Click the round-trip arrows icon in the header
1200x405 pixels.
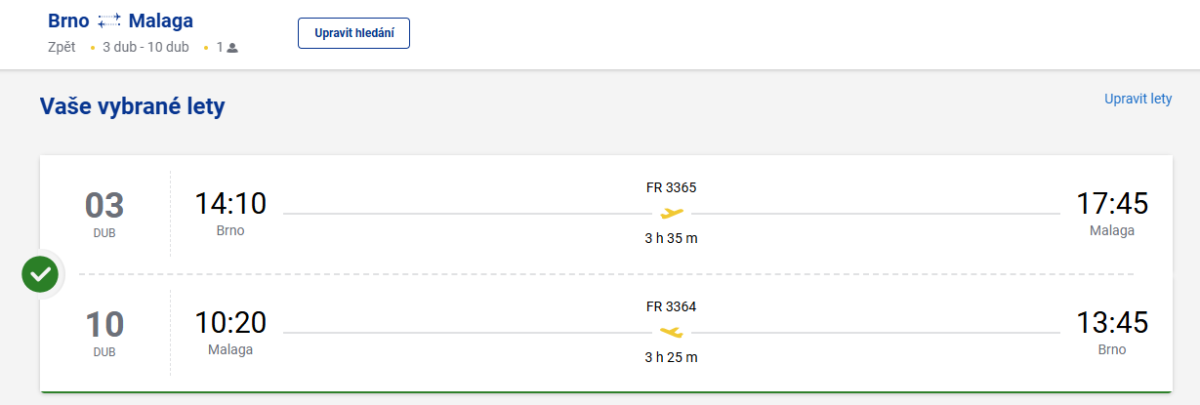coord(109,21)
